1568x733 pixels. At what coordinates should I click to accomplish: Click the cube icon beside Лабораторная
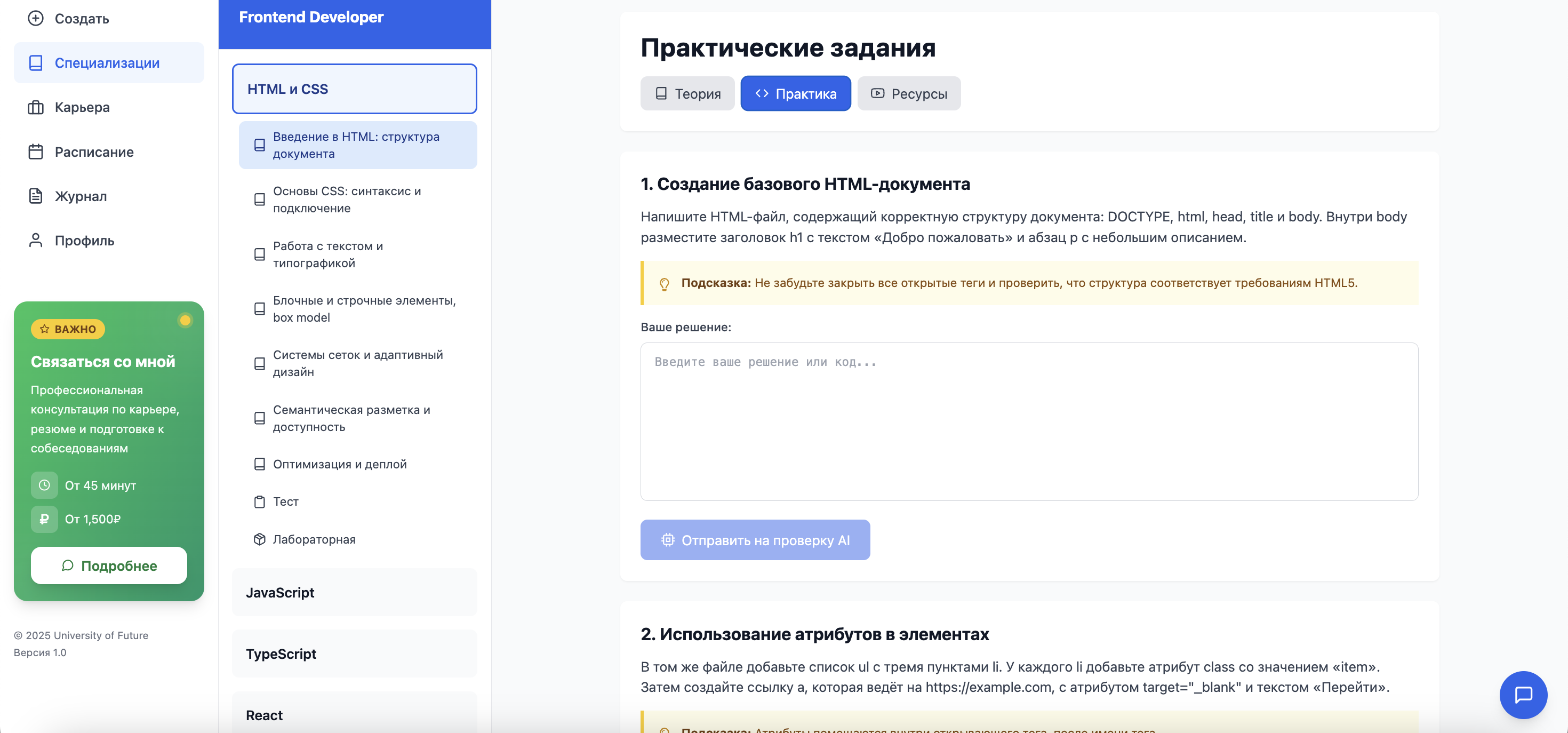(259, 539)
